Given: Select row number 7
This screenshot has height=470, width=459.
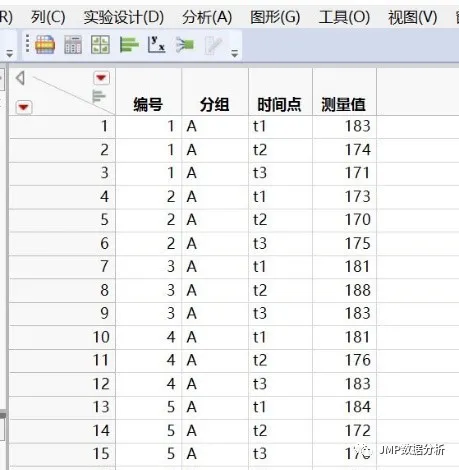Looking at the screenshot, I should pyautogui.click(x=62, y=267).
